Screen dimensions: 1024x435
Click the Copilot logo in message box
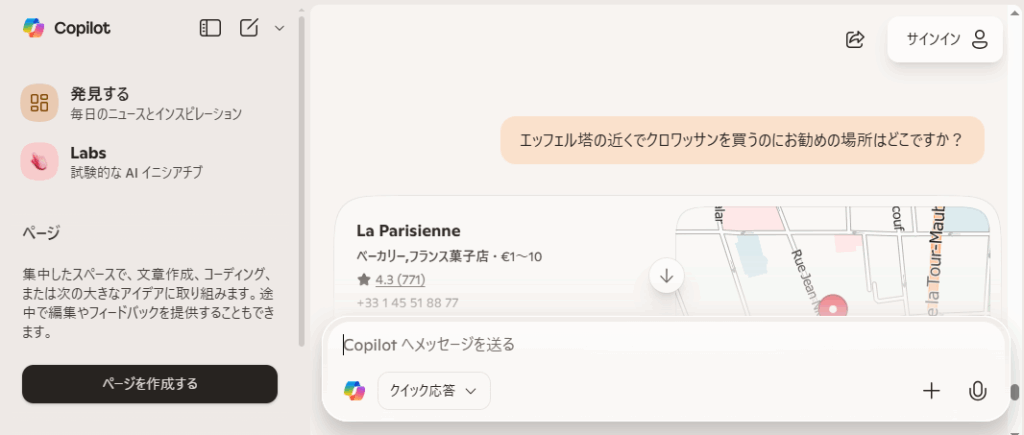[355, 391]
